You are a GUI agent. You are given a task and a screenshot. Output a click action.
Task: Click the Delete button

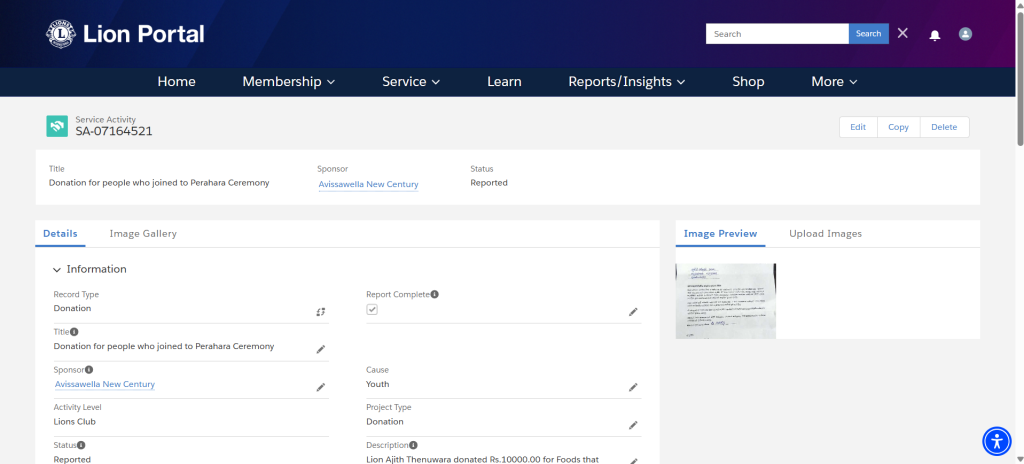pos(944,127)
